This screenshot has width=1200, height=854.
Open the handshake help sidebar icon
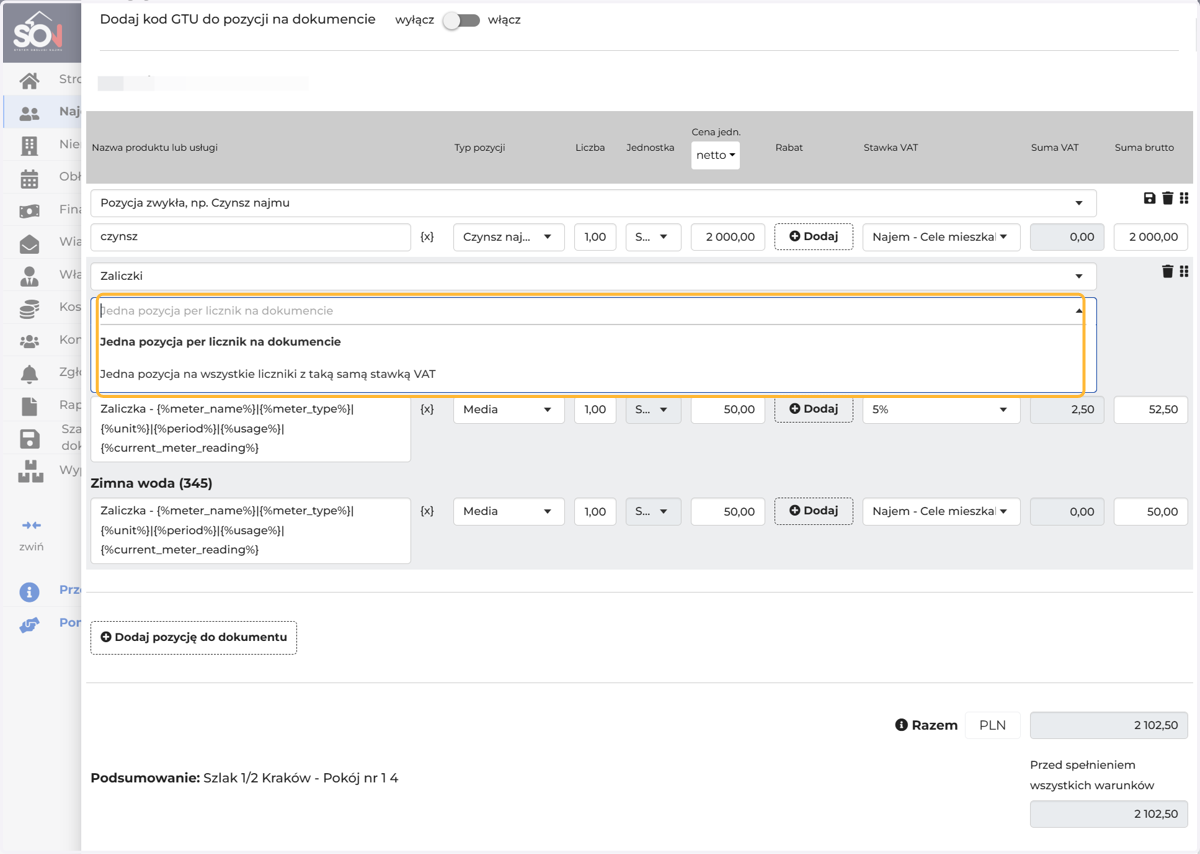[x=29, y=625]
